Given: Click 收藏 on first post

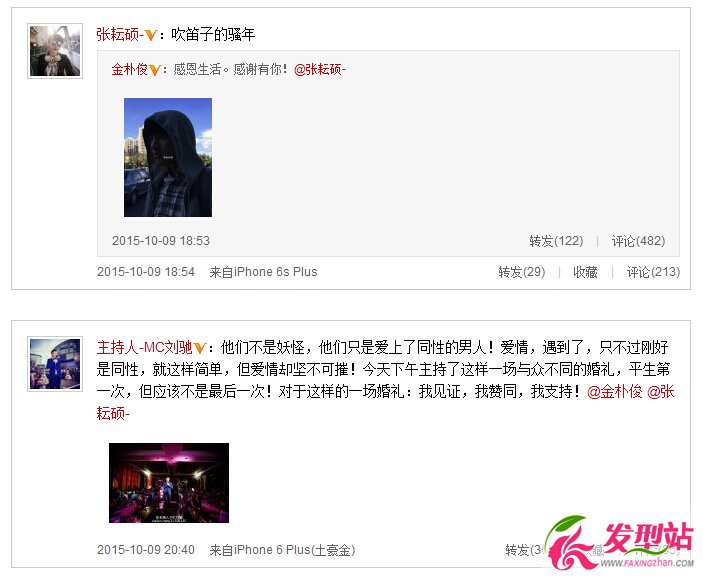Looking at the screenshot, I should [586, 272].
